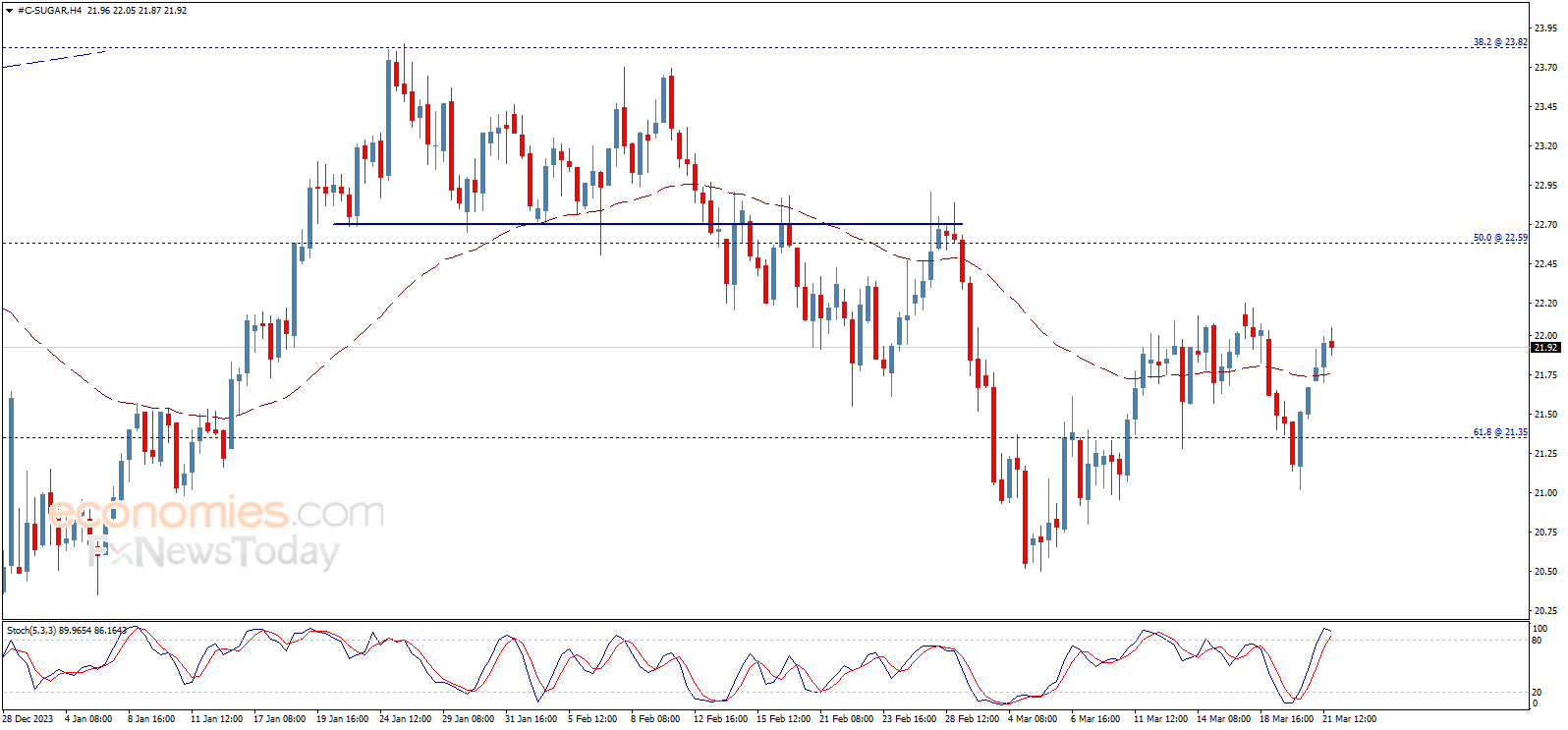Click the 23.45 price axis label
The height and width of the screenshot is (730, 1568).
1545,107
